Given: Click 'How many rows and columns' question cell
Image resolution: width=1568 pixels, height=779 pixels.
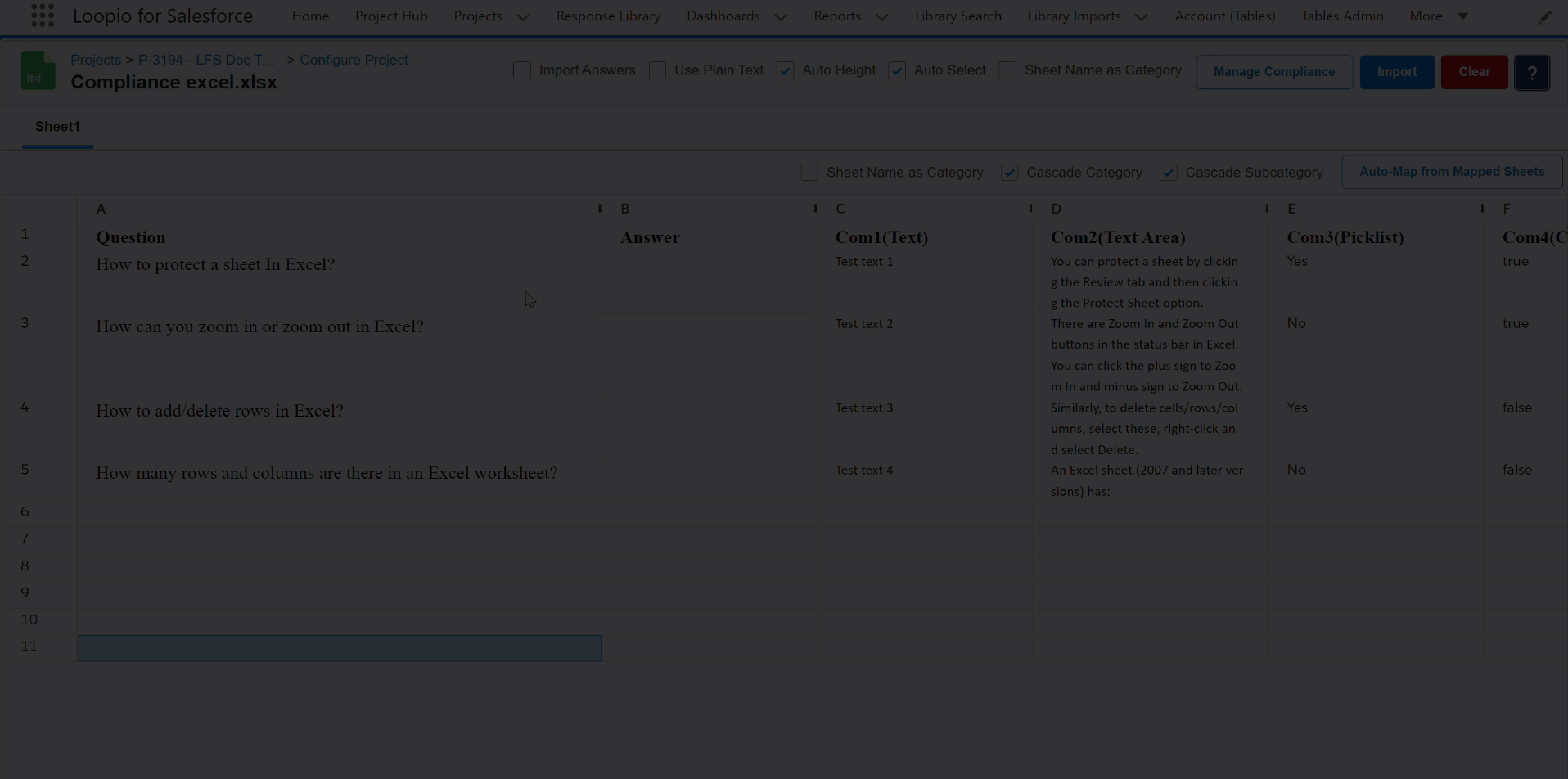Looking at the screenshot, I should [340, 480].
